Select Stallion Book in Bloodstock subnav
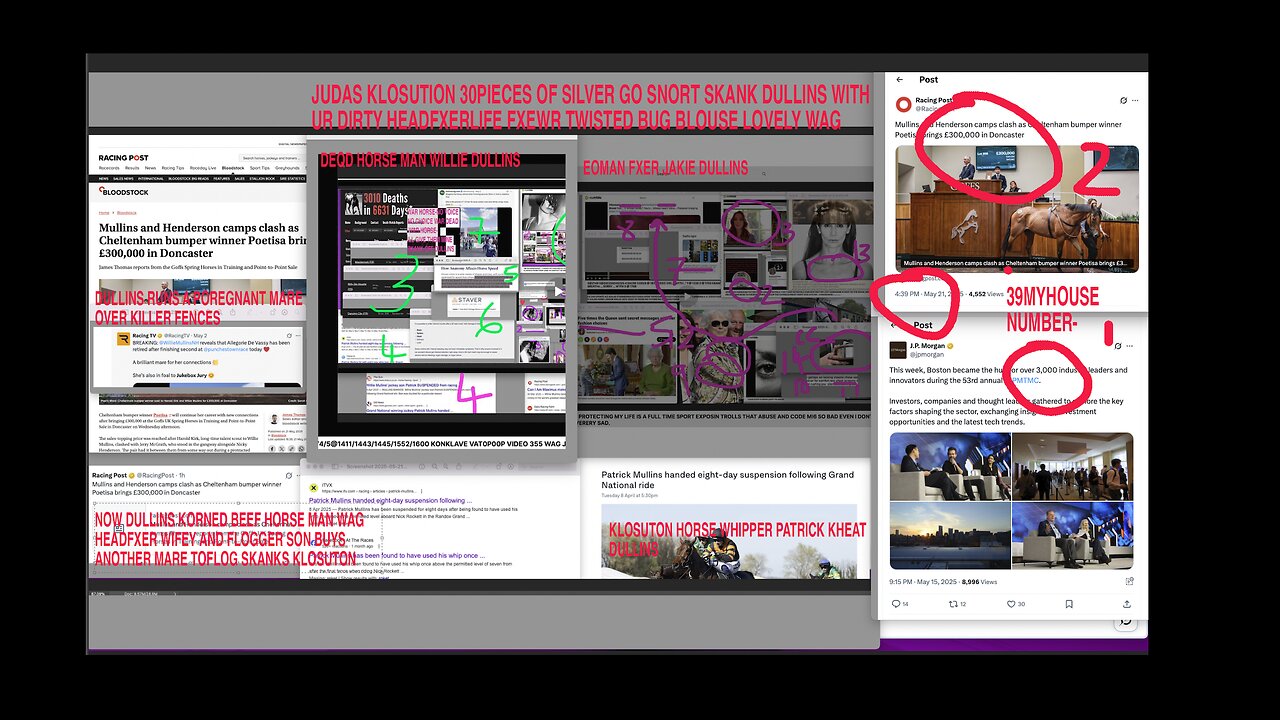This screenshot has width=1280, height=720. coord(262,179)
